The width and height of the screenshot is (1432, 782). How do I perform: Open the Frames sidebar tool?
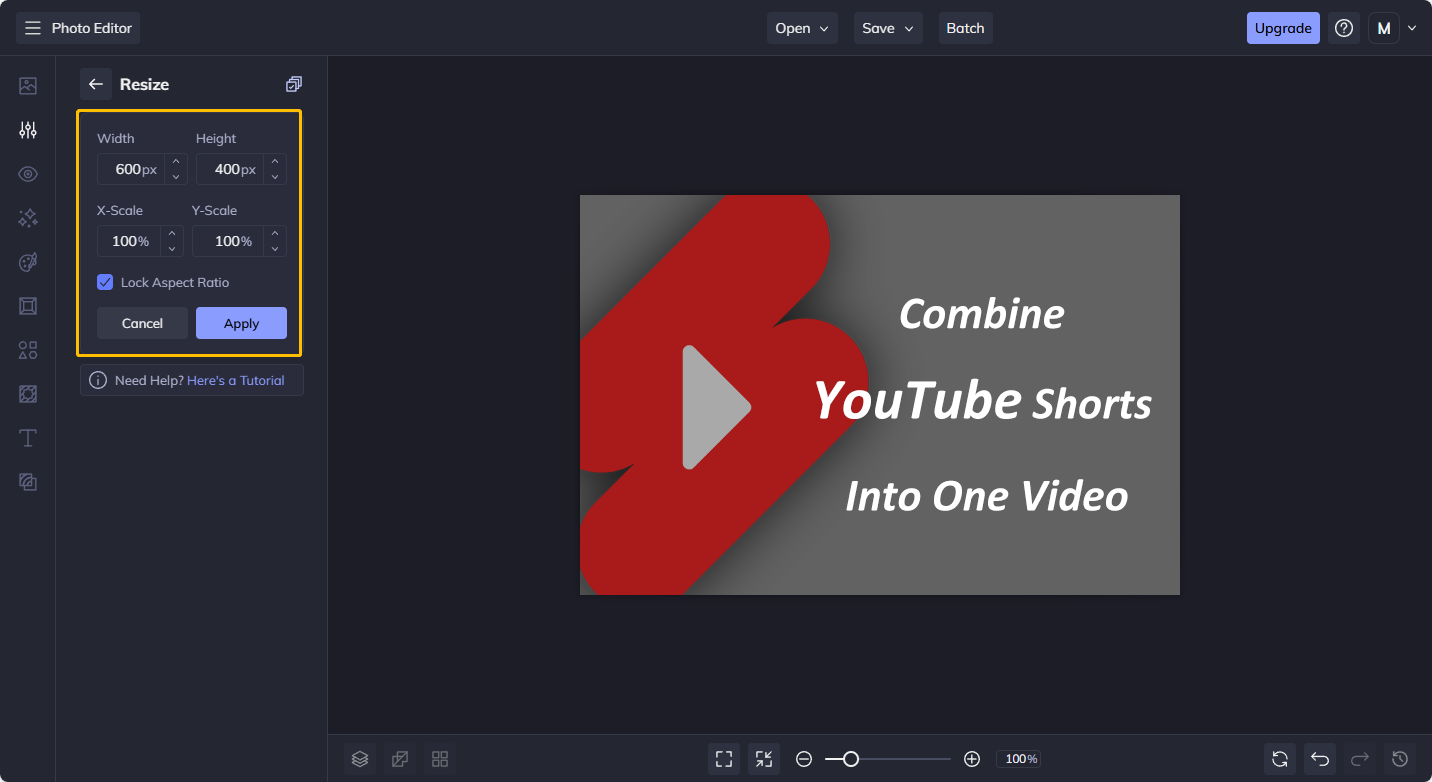28,306
